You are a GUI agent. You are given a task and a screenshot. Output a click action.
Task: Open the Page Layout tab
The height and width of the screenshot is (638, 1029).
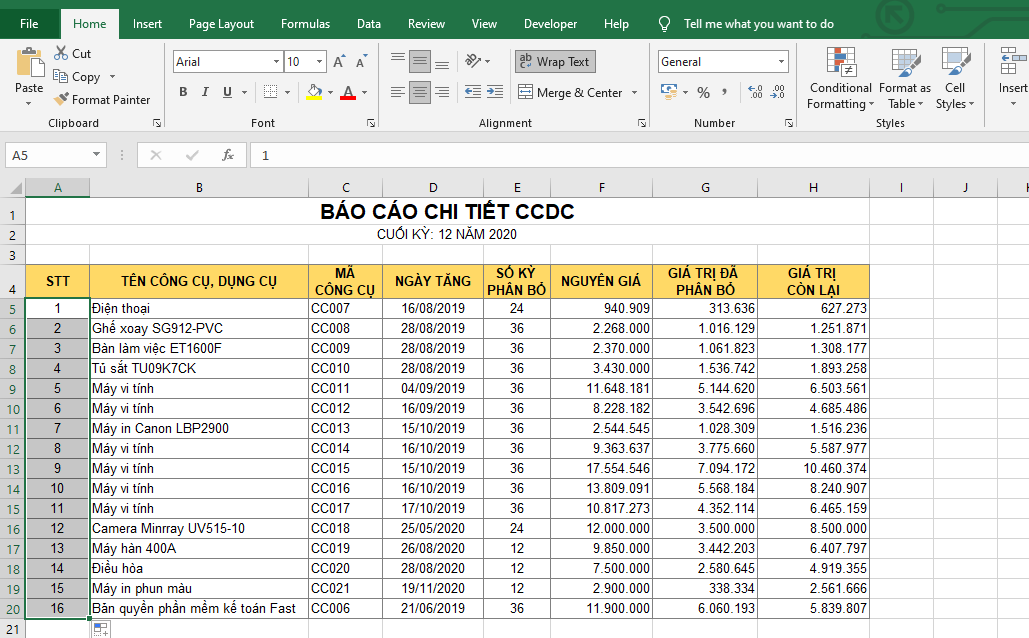[x=221, y=24]
